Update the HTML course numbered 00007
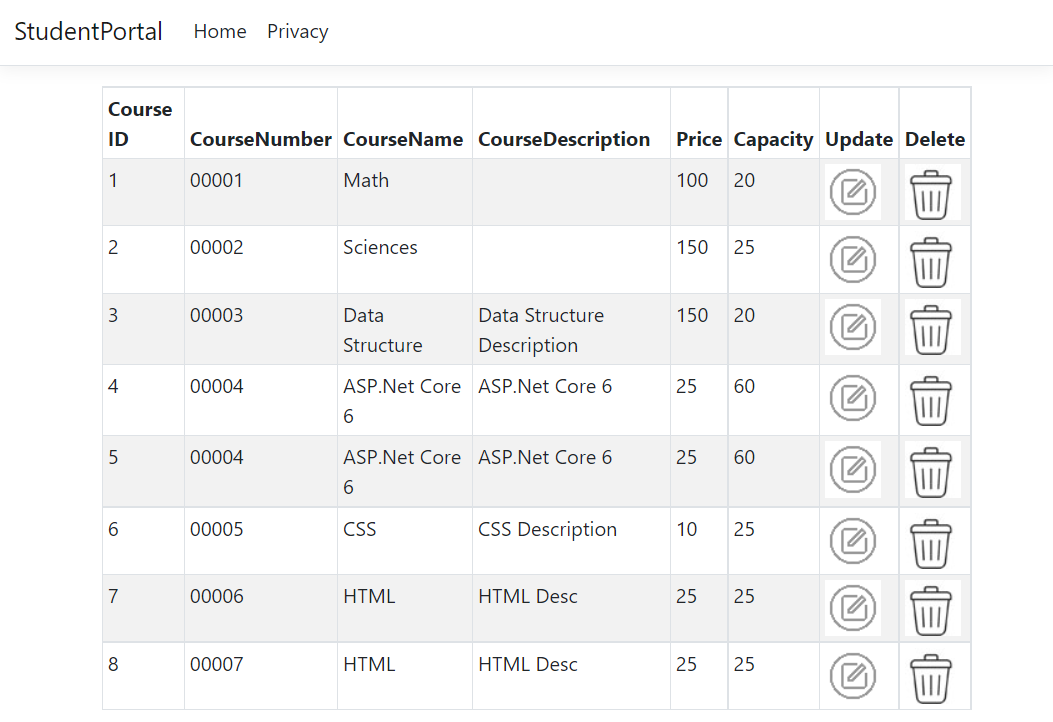Viewport: 1053px width, 722px height. (x=853, y=676)
